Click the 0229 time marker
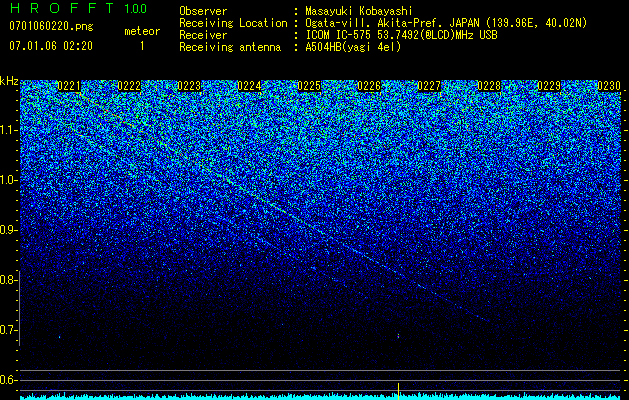This screenshot has width=629, height=400. [549, 86]
